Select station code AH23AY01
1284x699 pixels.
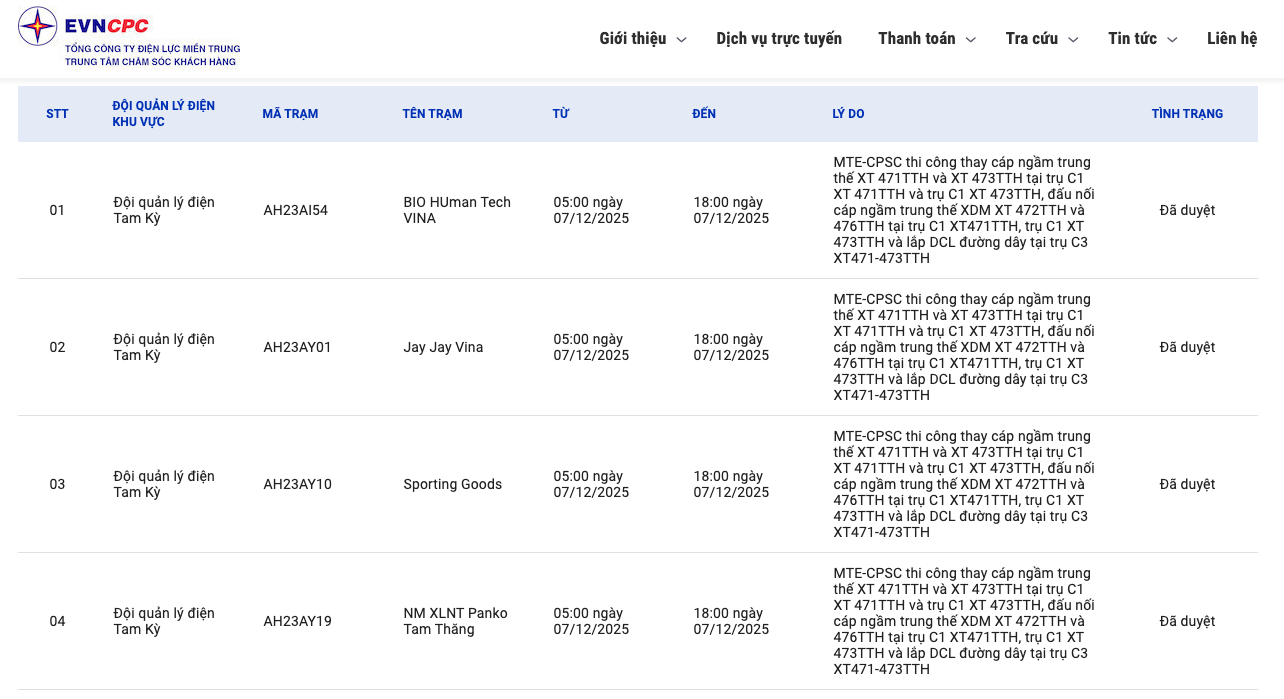[297, 347]
